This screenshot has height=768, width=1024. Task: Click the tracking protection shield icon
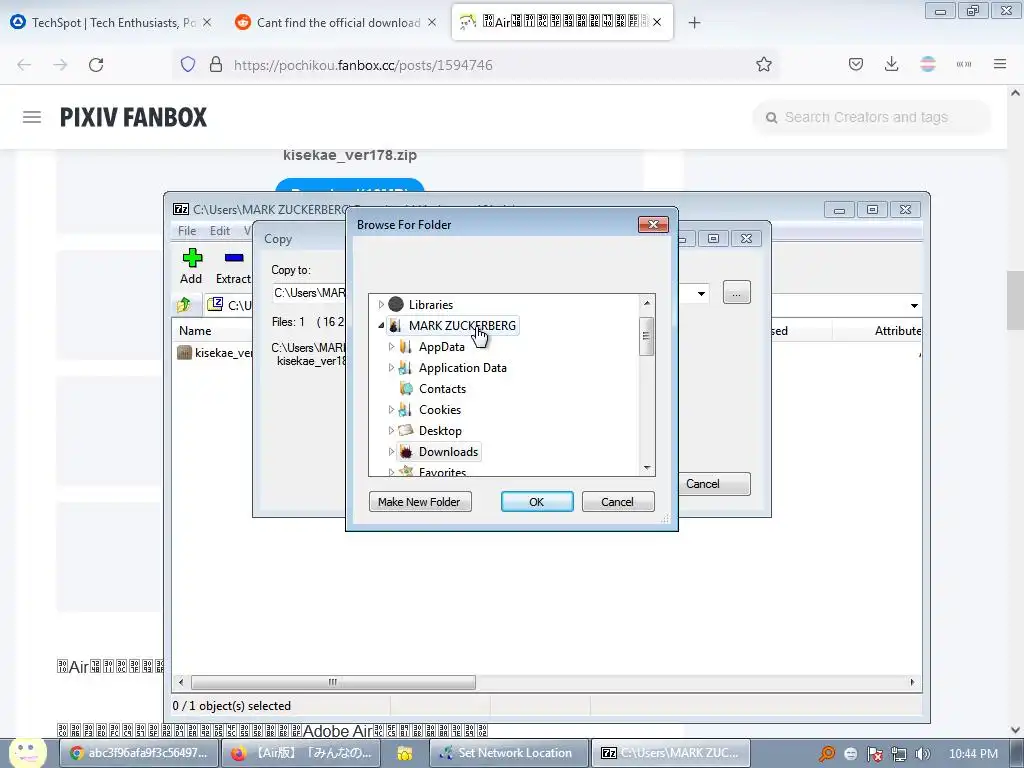coord(188,65)
